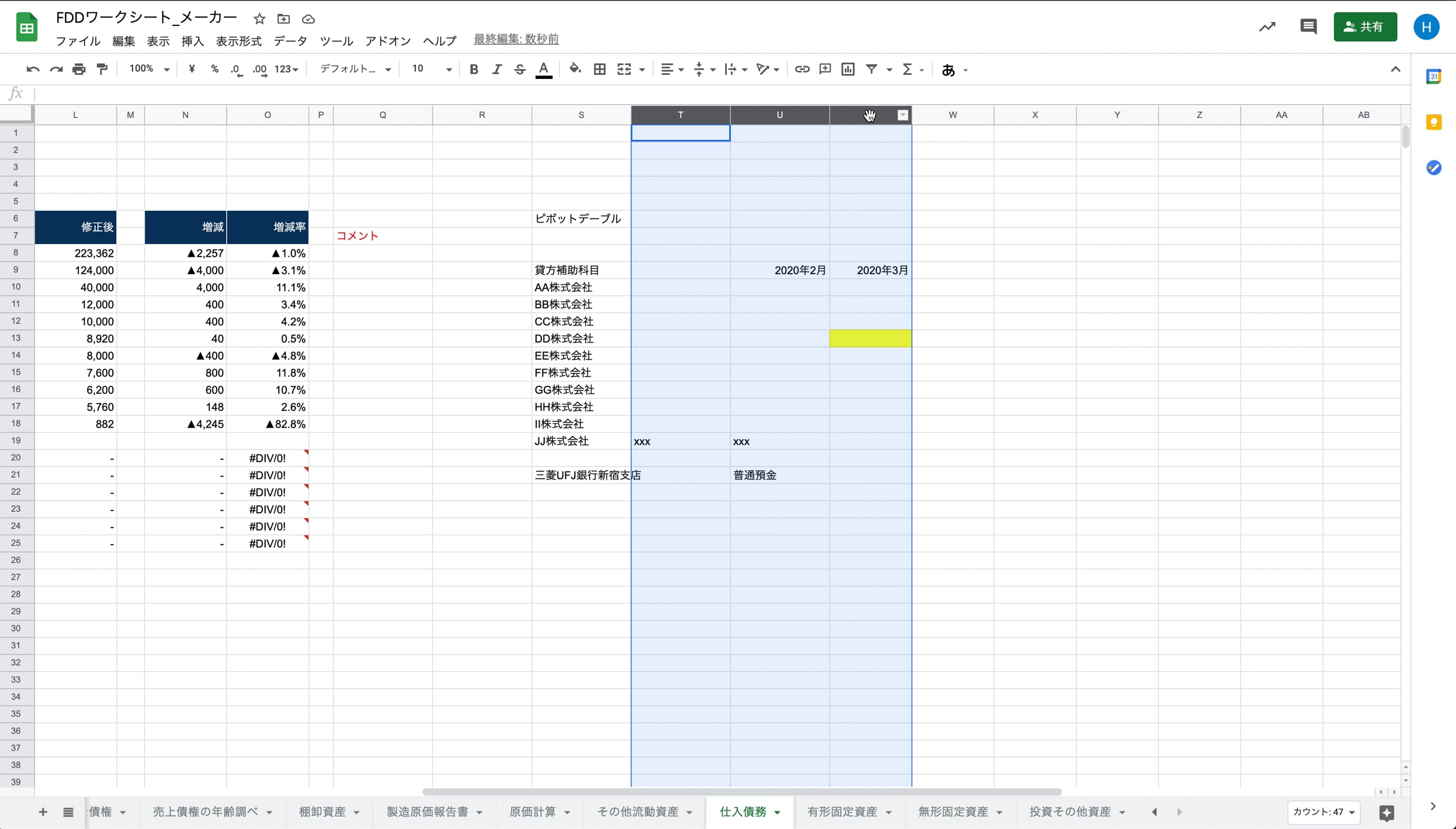
Task: Click the formula bar input field
Action: (x=691, y=93)
